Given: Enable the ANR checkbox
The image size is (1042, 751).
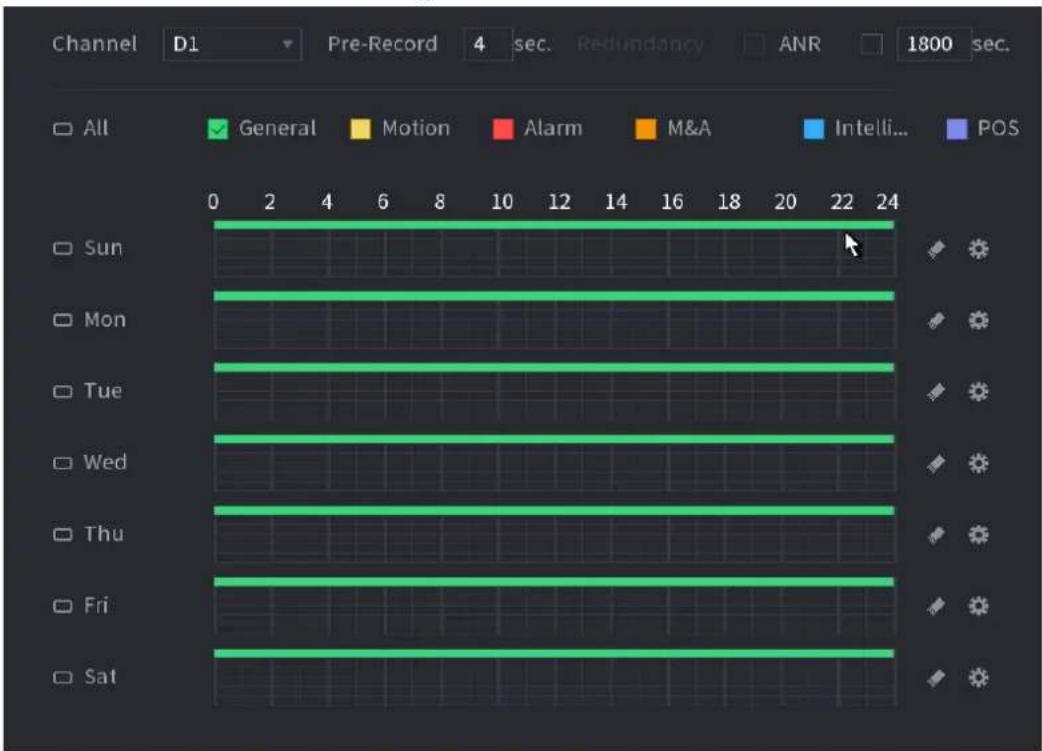Looking at the screenshot, I should tap(871, 45).
